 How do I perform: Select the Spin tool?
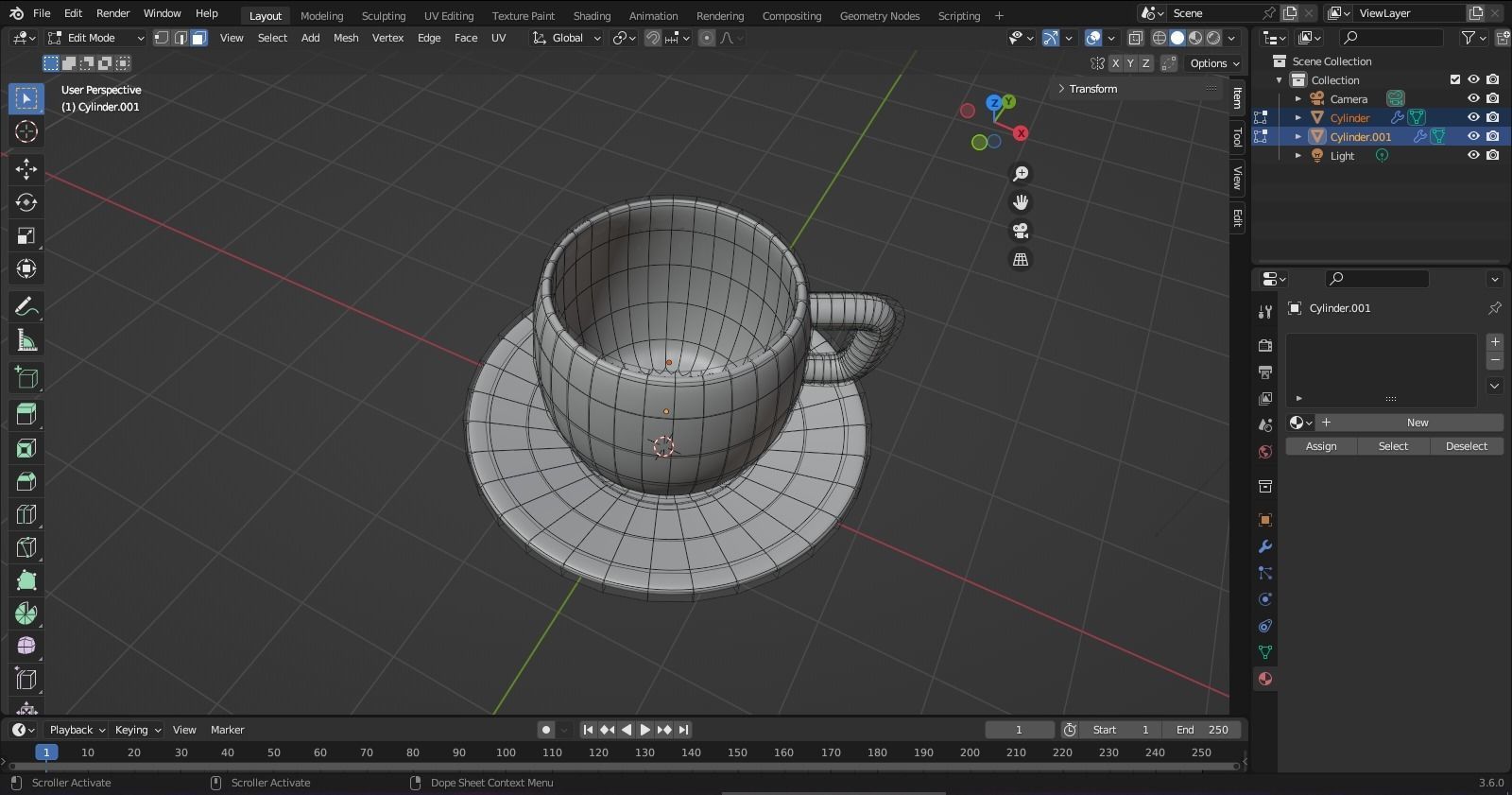point(26,614)
